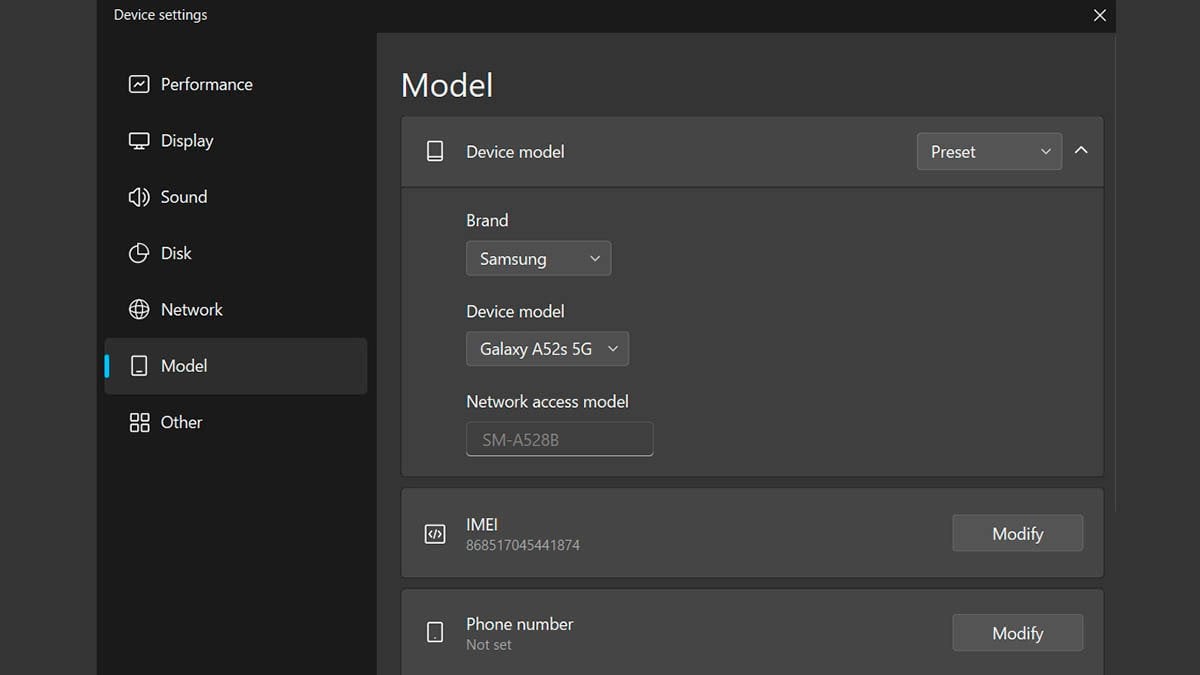
Task: Click the code icon next to IMEI
Action: [x=435, y=534]
